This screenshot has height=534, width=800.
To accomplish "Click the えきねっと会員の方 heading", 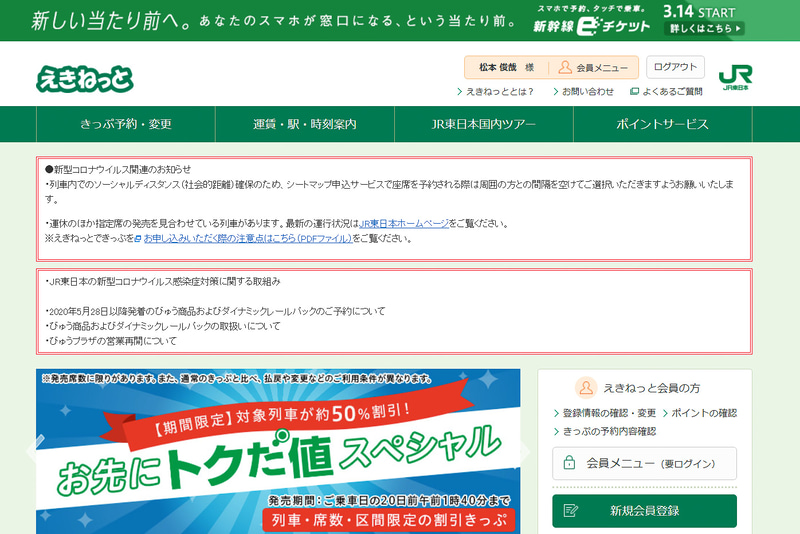I will coord(652,388).
